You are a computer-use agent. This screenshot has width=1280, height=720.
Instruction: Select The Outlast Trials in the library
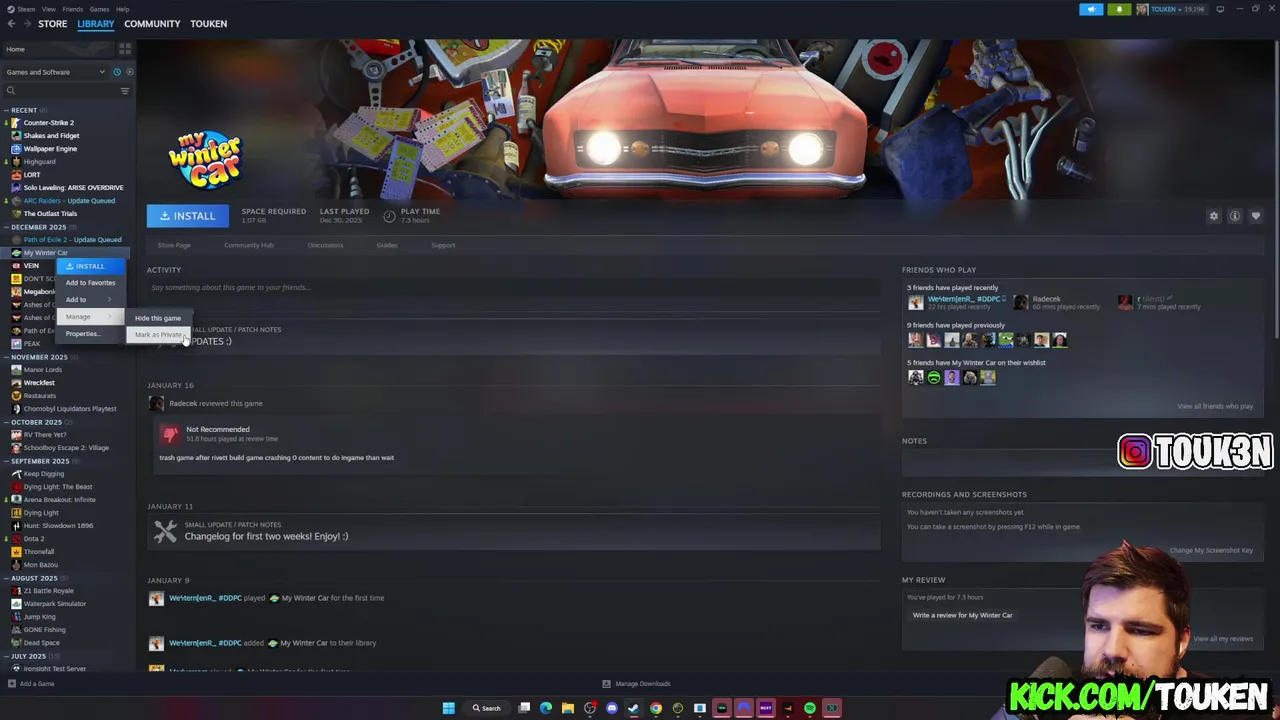pyautogui.click(x=50, y=214)
